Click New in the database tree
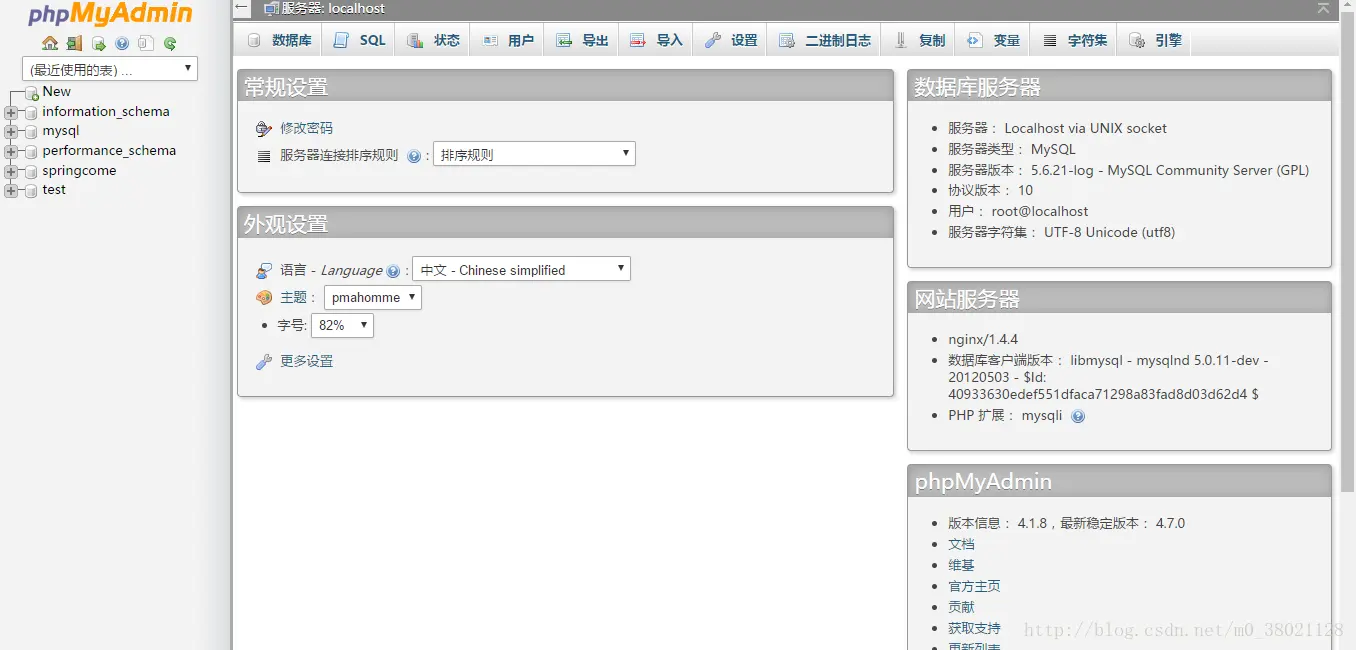1356x650 pixels. [x=57, y=91]
